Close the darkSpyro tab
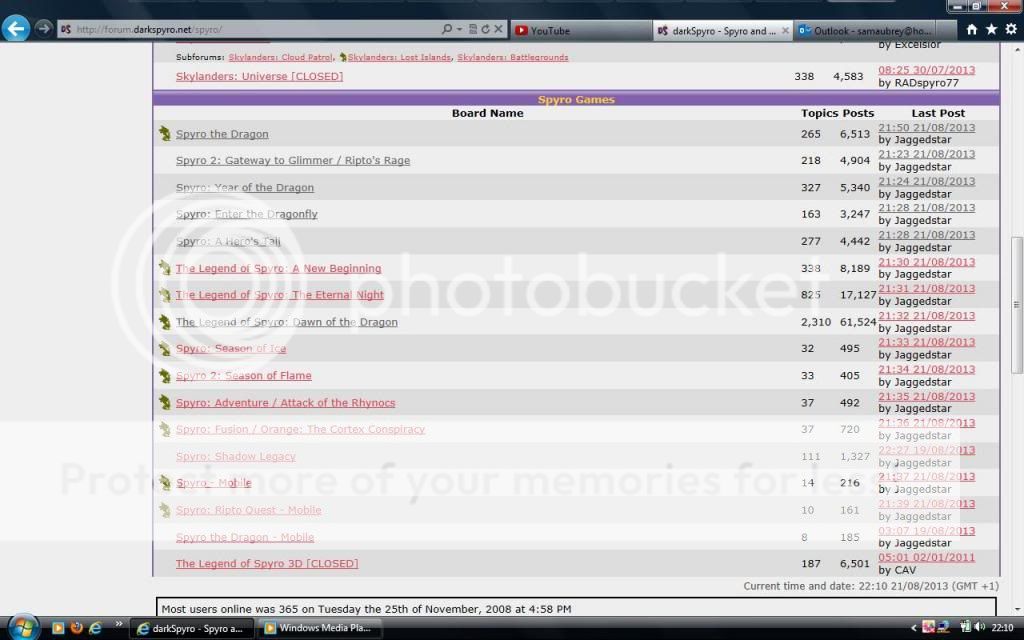 [x=785, y=31]
